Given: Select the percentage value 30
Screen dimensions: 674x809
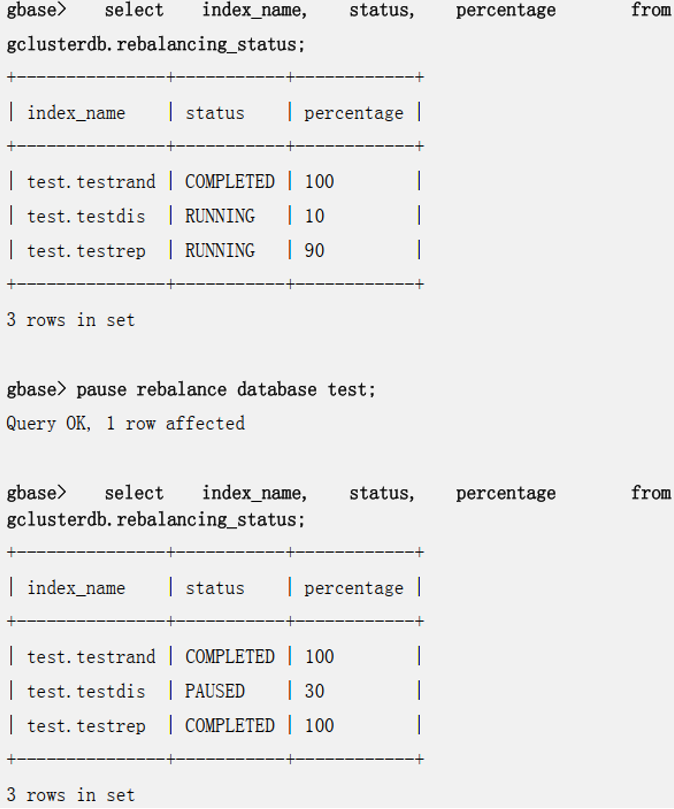Looking at the screenshot, I should click(314, 691).
